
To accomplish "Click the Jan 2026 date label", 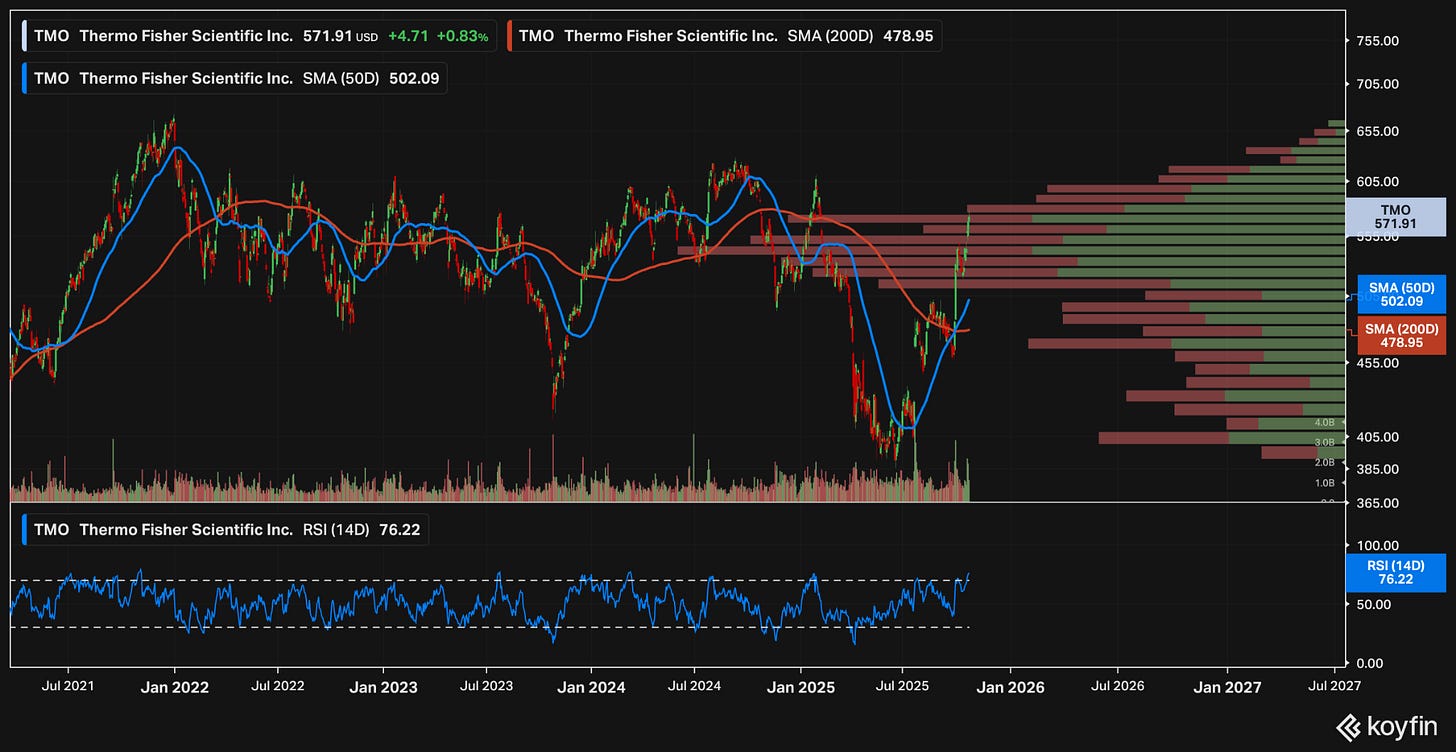I will pyautogui.click(x=1012, y=687).
